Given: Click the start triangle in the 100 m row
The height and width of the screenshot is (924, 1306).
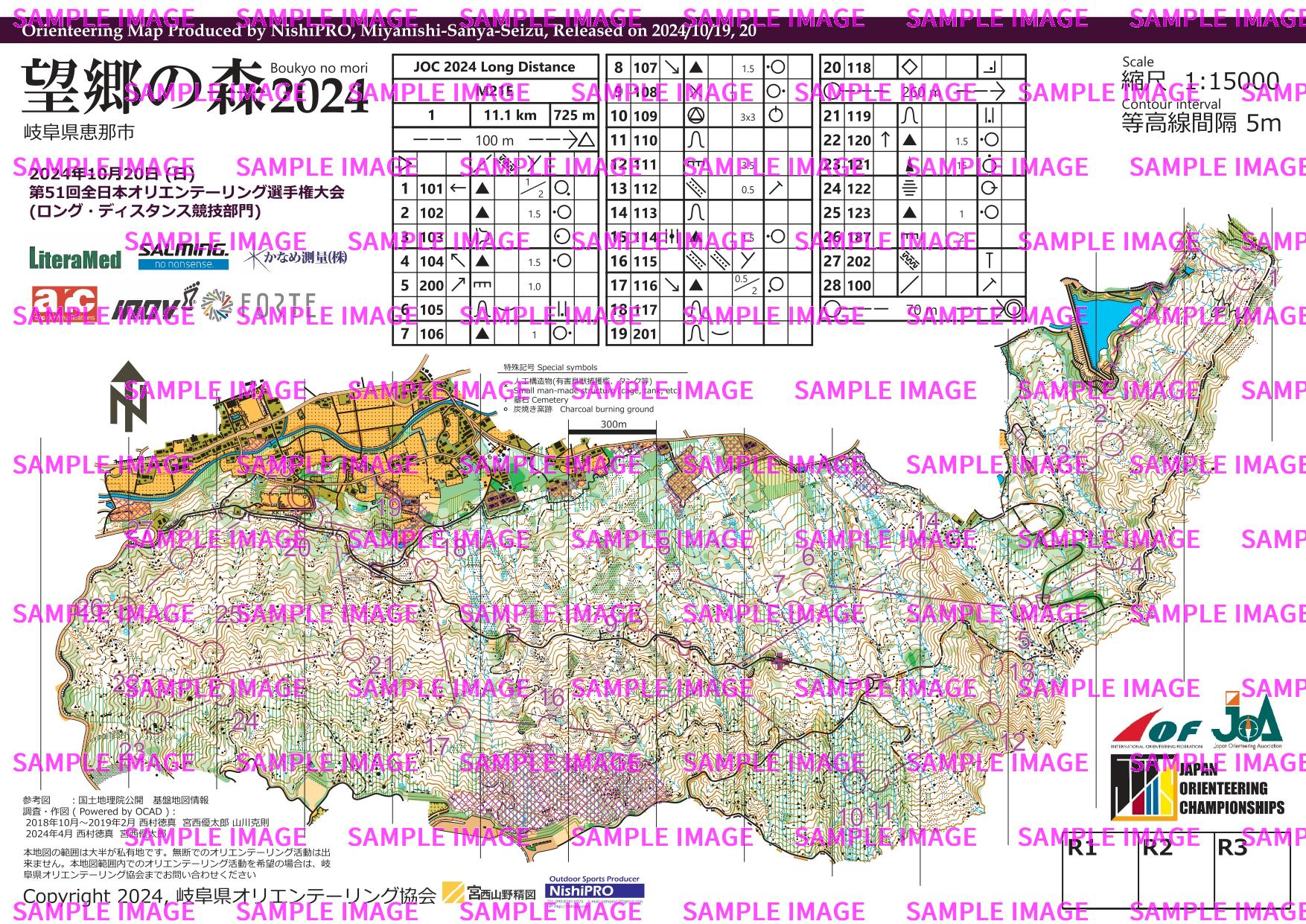Looking at the screenshot, I should [586, 140].
